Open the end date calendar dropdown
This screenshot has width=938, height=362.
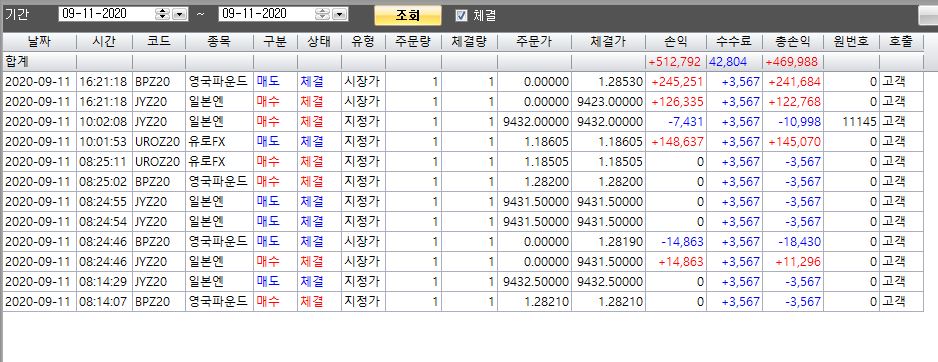click(340, 14)
